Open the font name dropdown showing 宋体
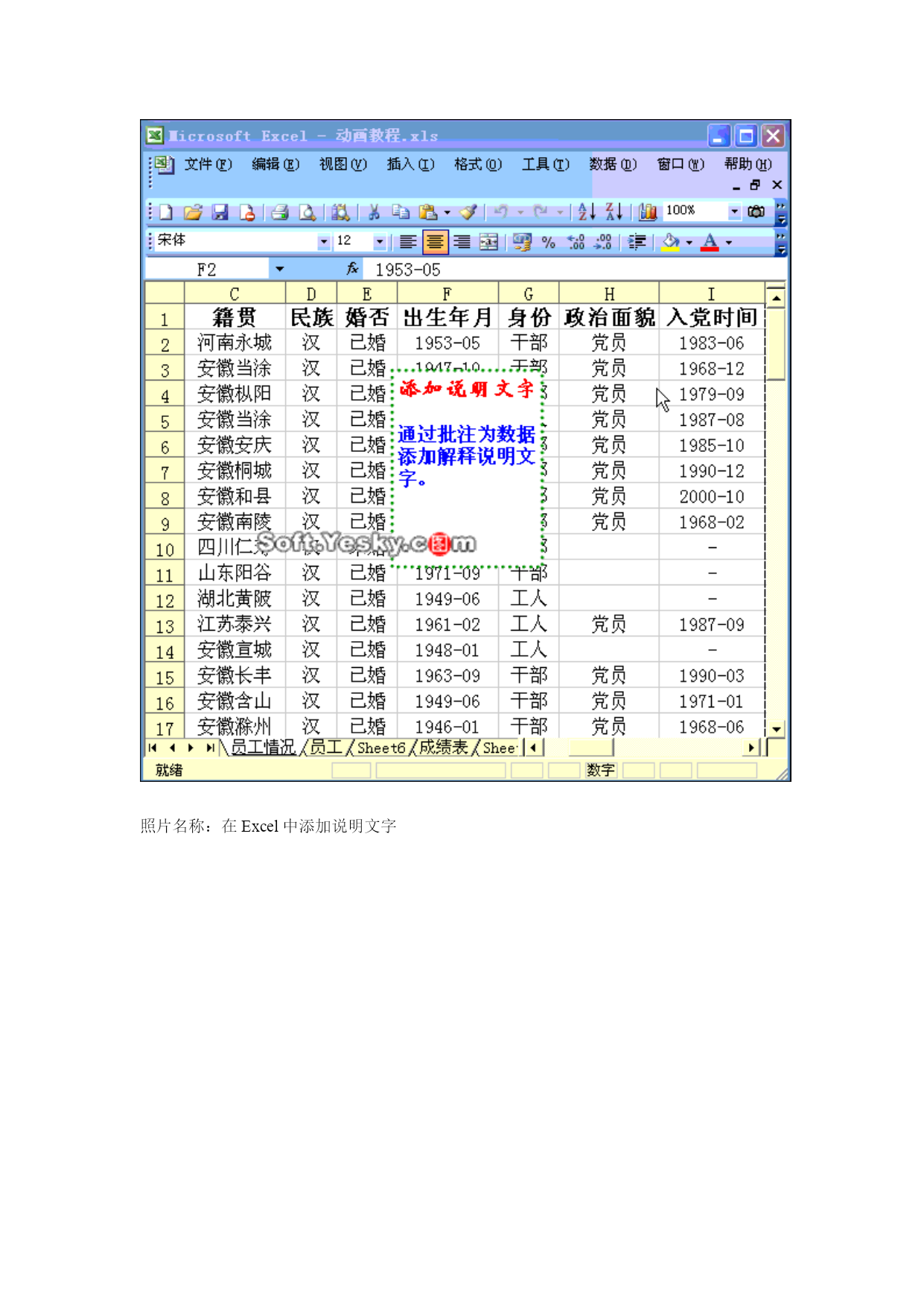 (323, 241)
